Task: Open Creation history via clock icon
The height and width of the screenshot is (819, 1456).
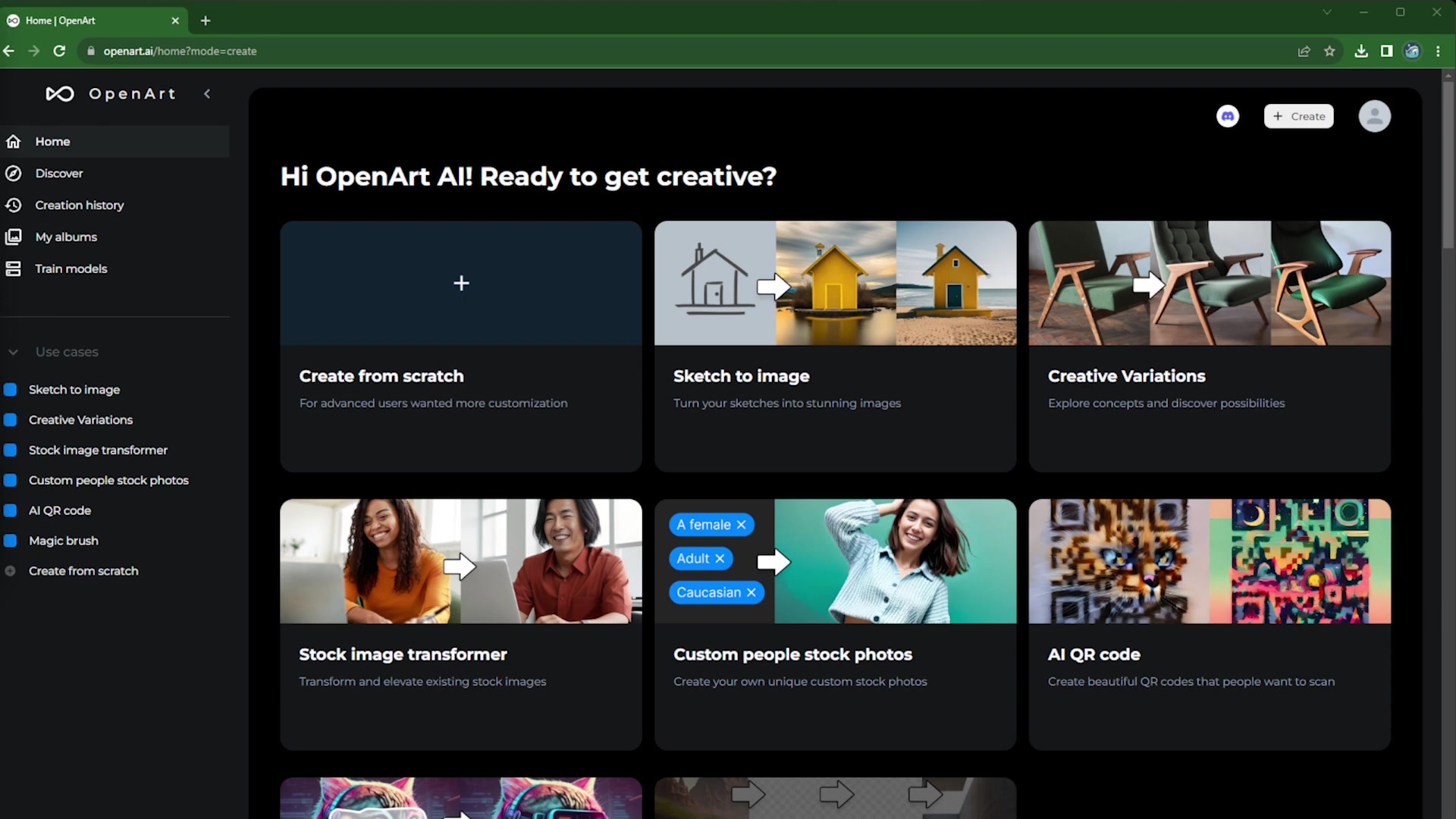Action: click(14, 206)
